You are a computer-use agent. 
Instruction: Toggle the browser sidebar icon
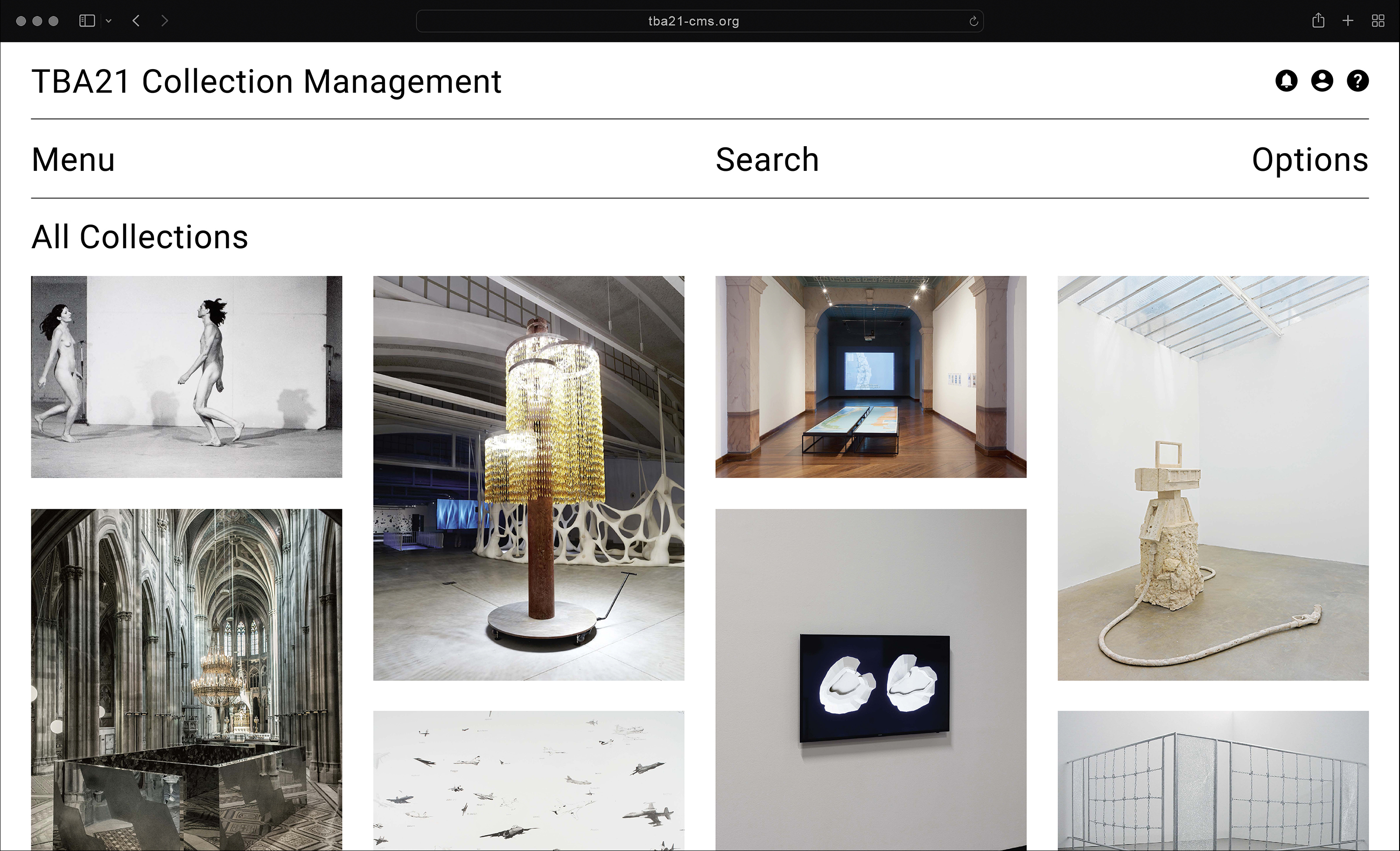tap(87, 21)
